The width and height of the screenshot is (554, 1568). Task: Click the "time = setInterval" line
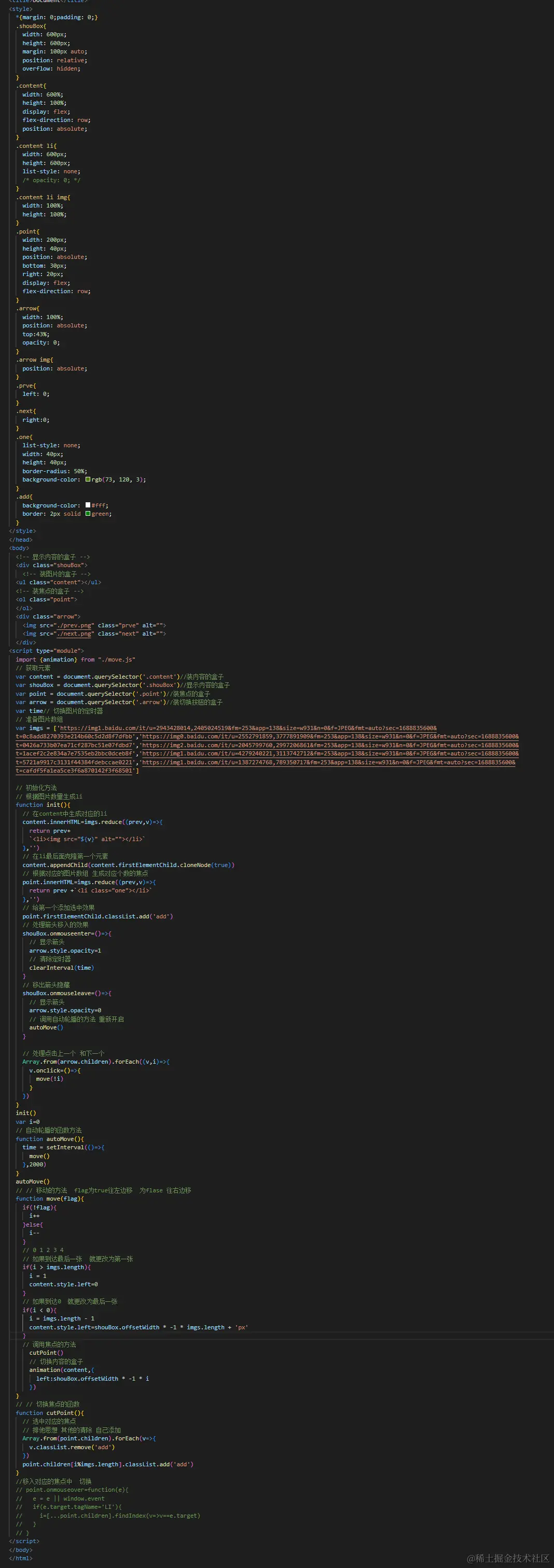click(63, 1147)
